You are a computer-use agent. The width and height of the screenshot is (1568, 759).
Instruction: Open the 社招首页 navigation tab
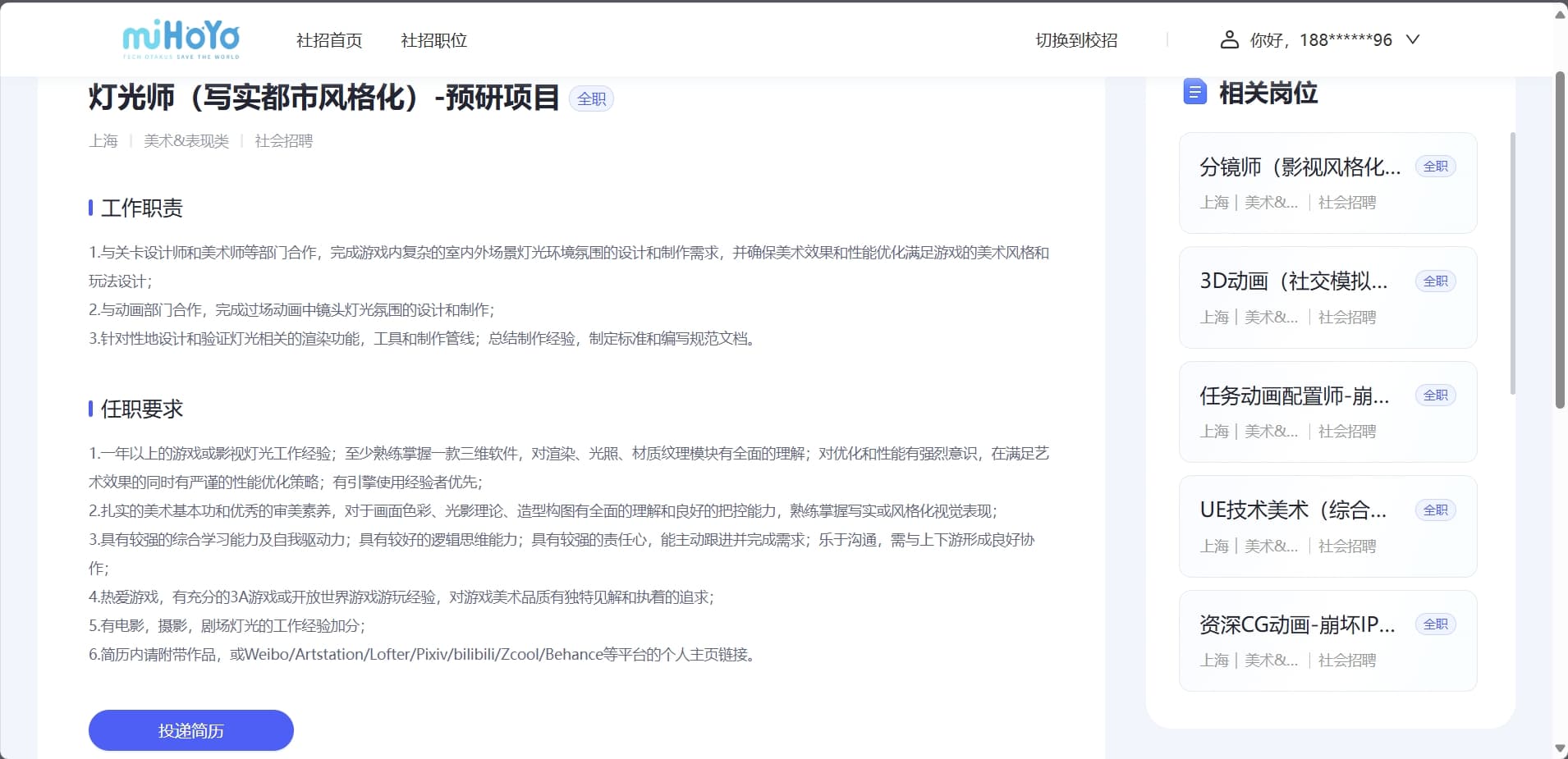click(329, 40)
